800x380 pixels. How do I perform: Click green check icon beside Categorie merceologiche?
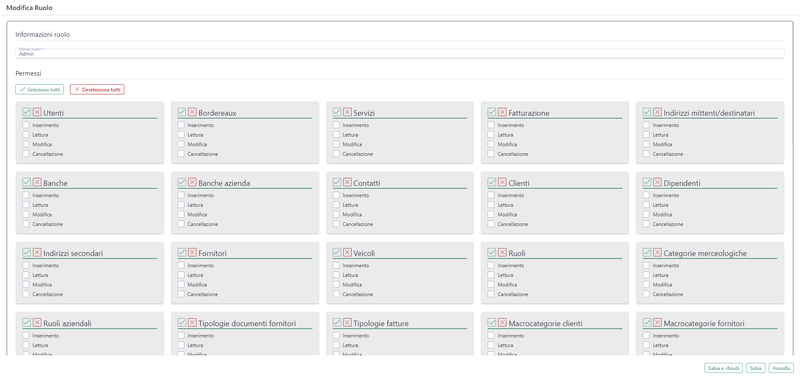(x=647, y=252)
